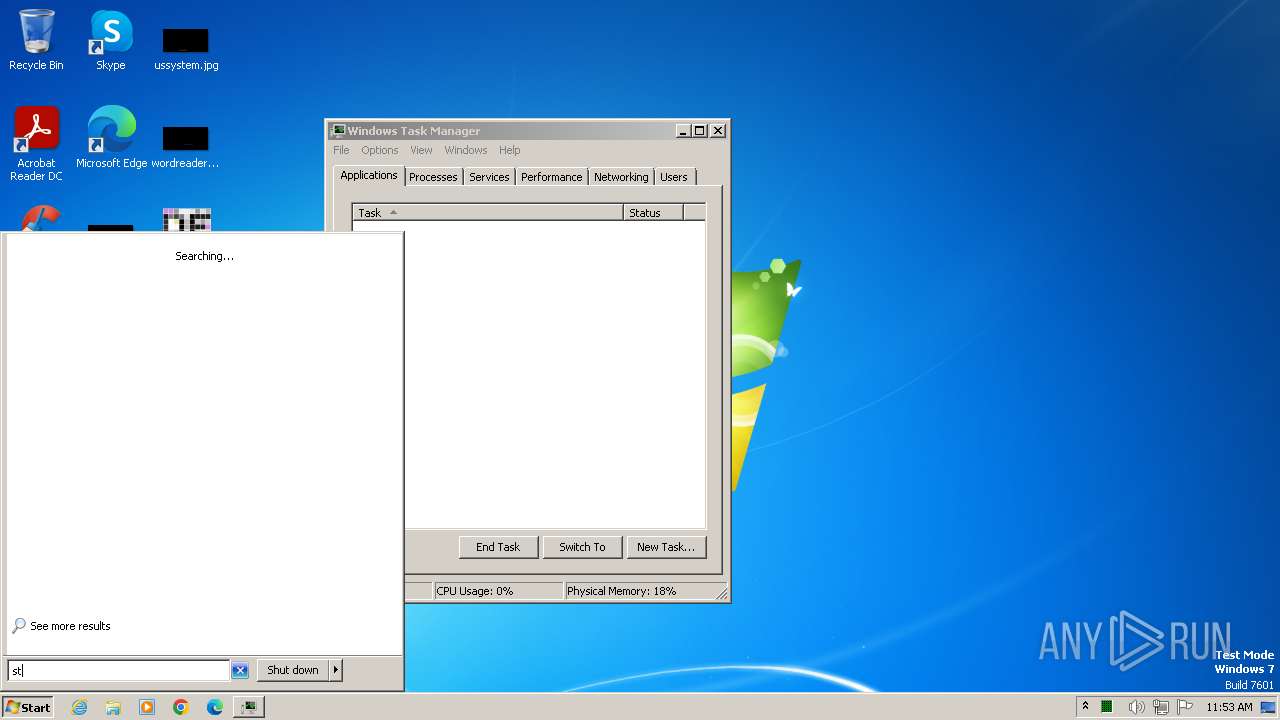Click CPU Usage: 0% status text
The image size is (1280, 720).
pyautogui.click(x=475, y=591)
